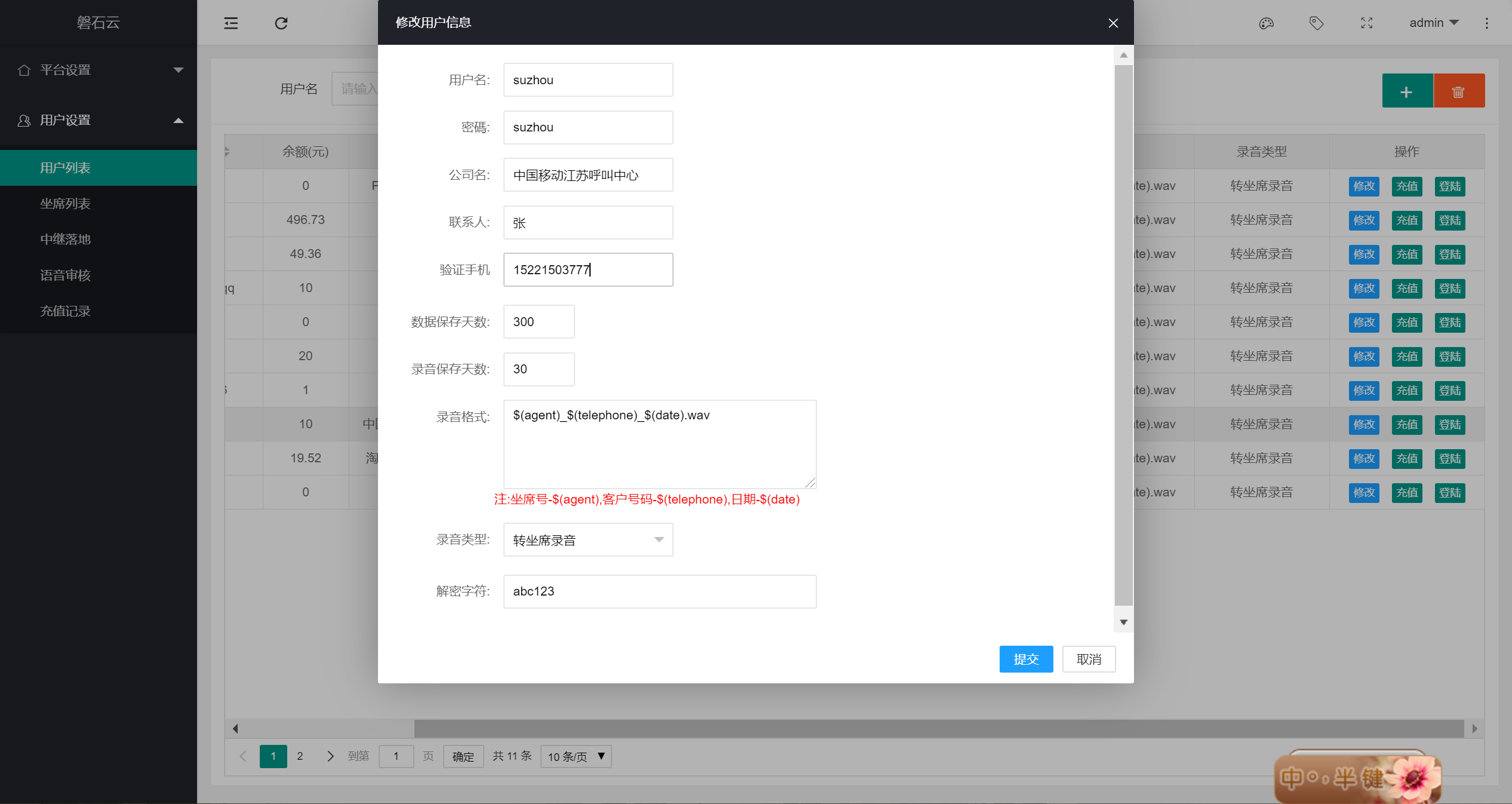
Task: Open the theme palette settings
Action: 1265,23
